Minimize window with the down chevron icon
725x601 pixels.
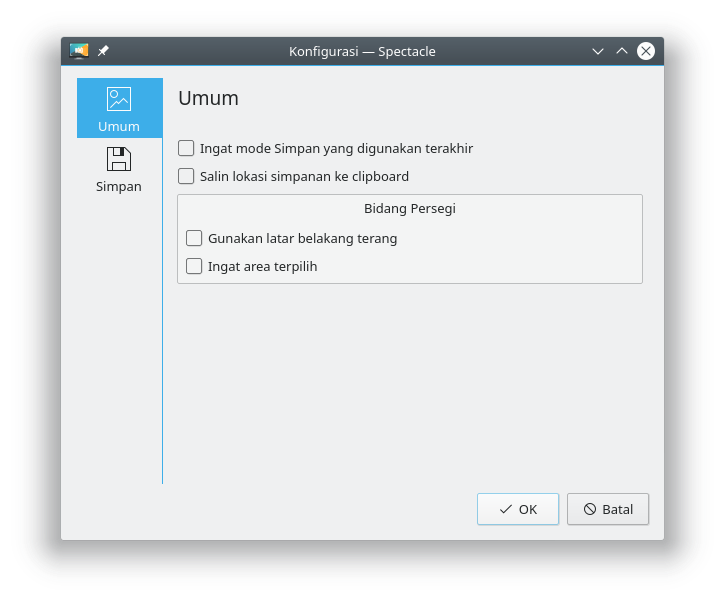tap(598, 51)
